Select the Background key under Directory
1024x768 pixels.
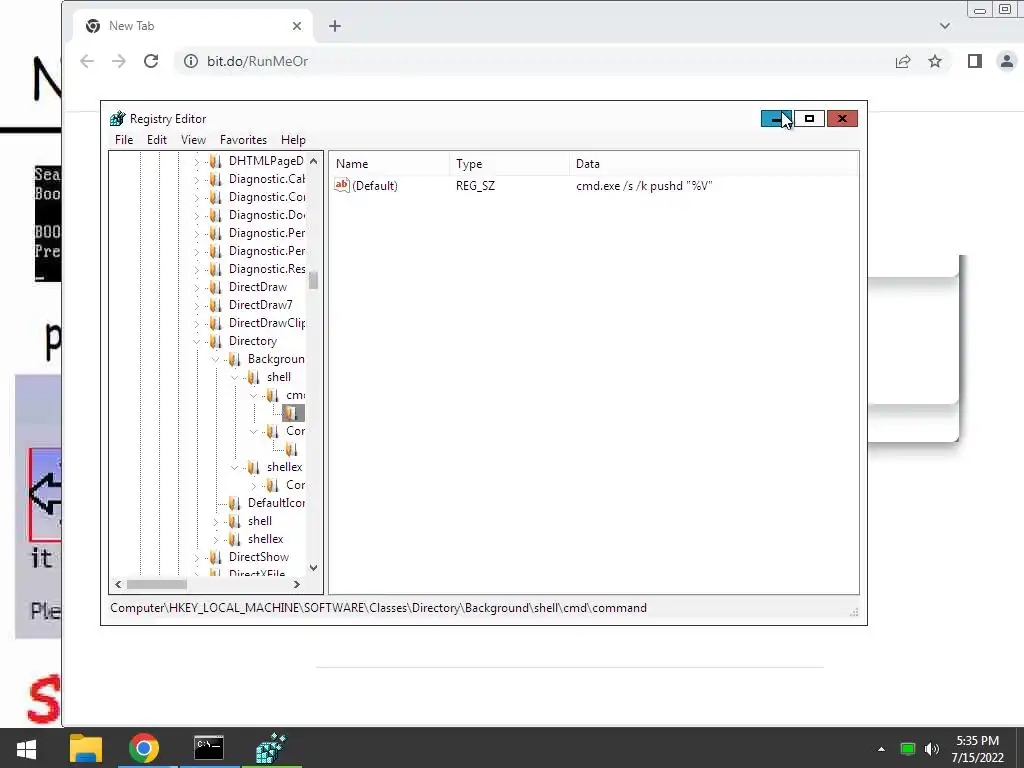276,359
